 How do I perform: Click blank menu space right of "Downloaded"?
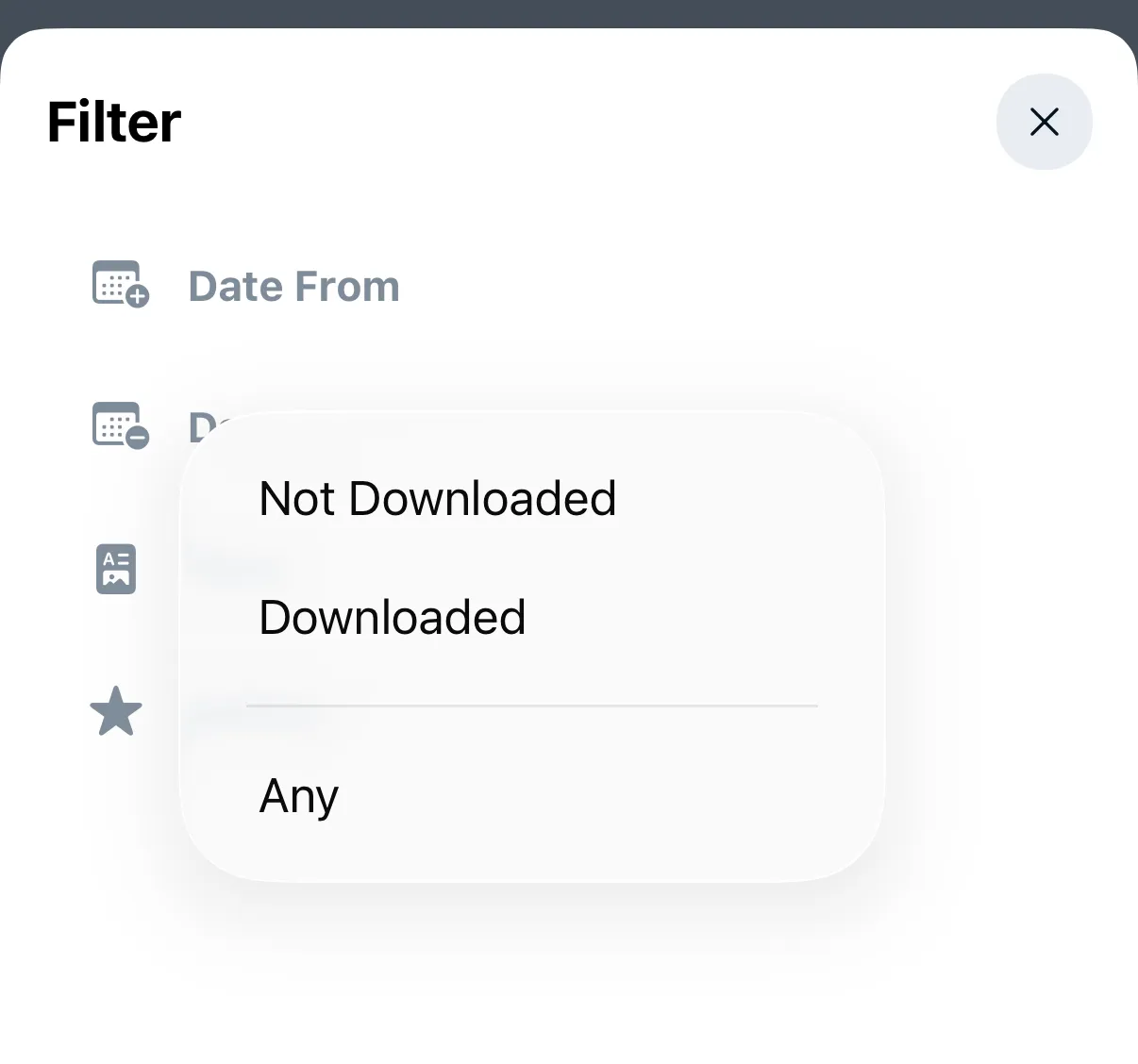(x=698, y=618)
